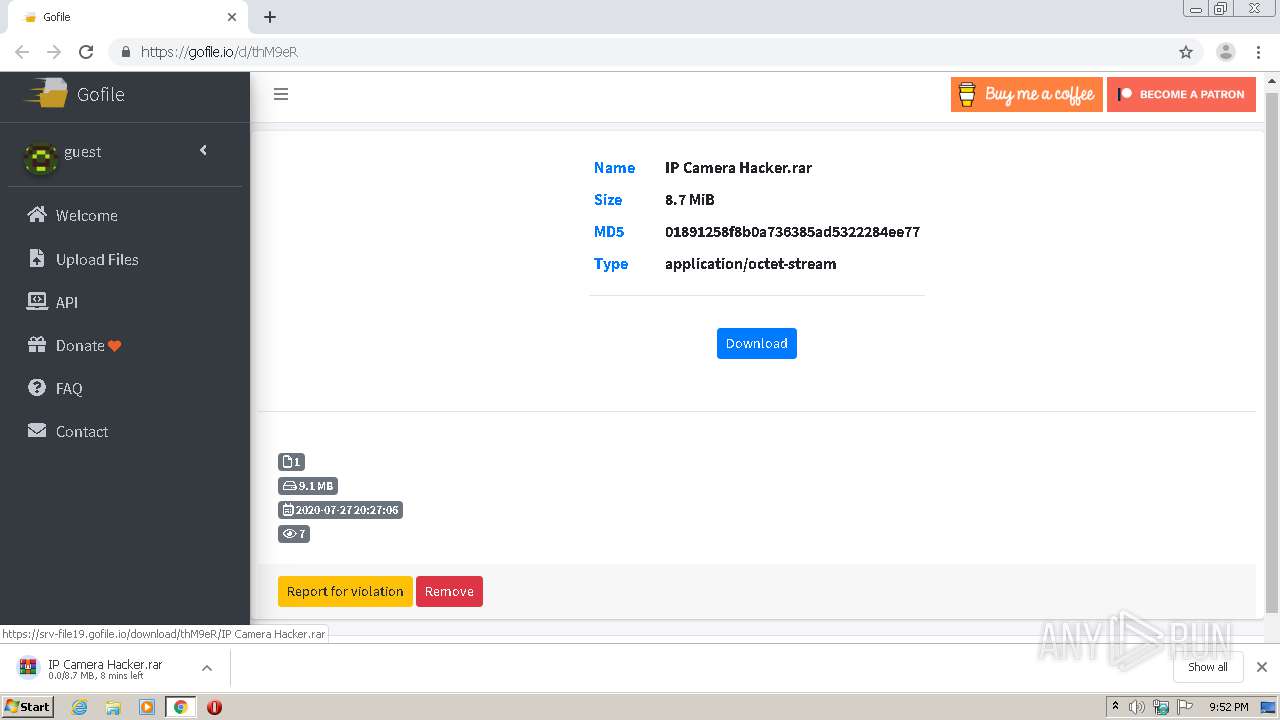Bookmark this page with star icon

pyautogui.click(x=1186, y=52)
